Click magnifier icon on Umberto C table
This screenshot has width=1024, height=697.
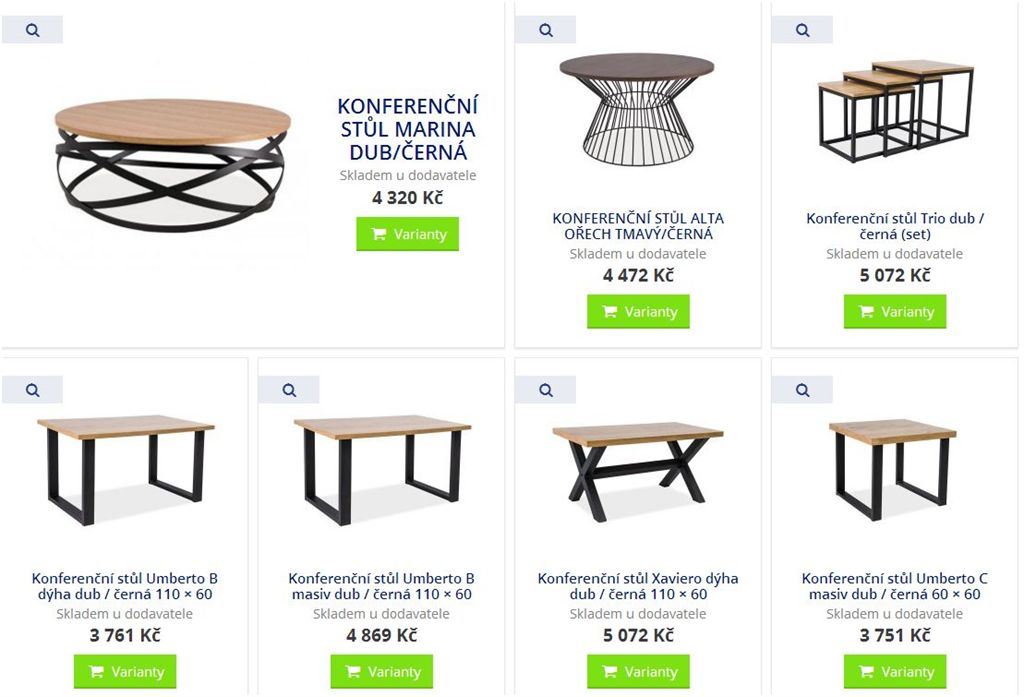click(802, 390)
